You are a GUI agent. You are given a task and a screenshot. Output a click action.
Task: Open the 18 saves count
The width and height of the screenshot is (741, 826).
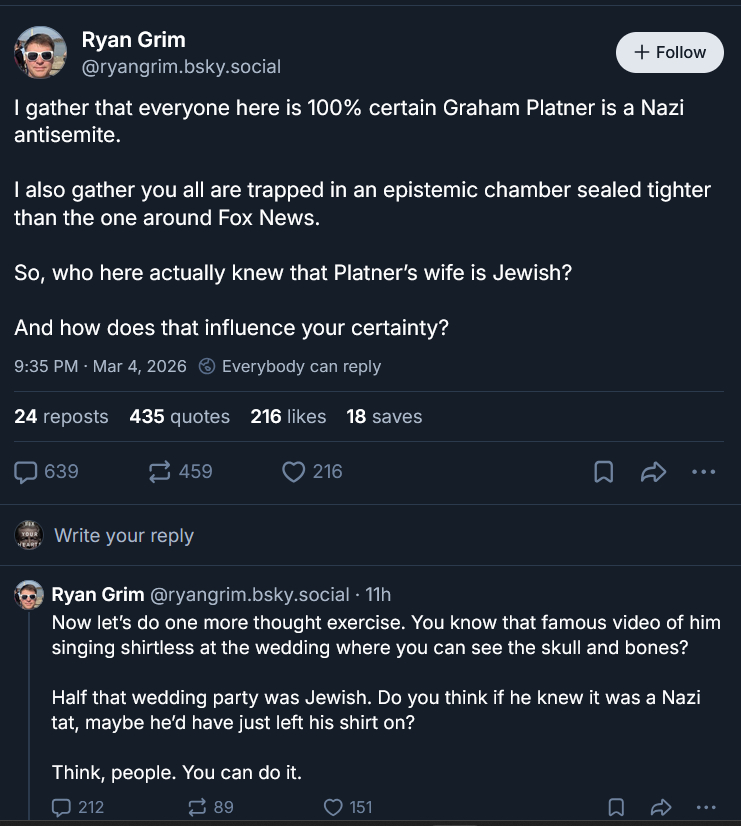pos(384,417)
